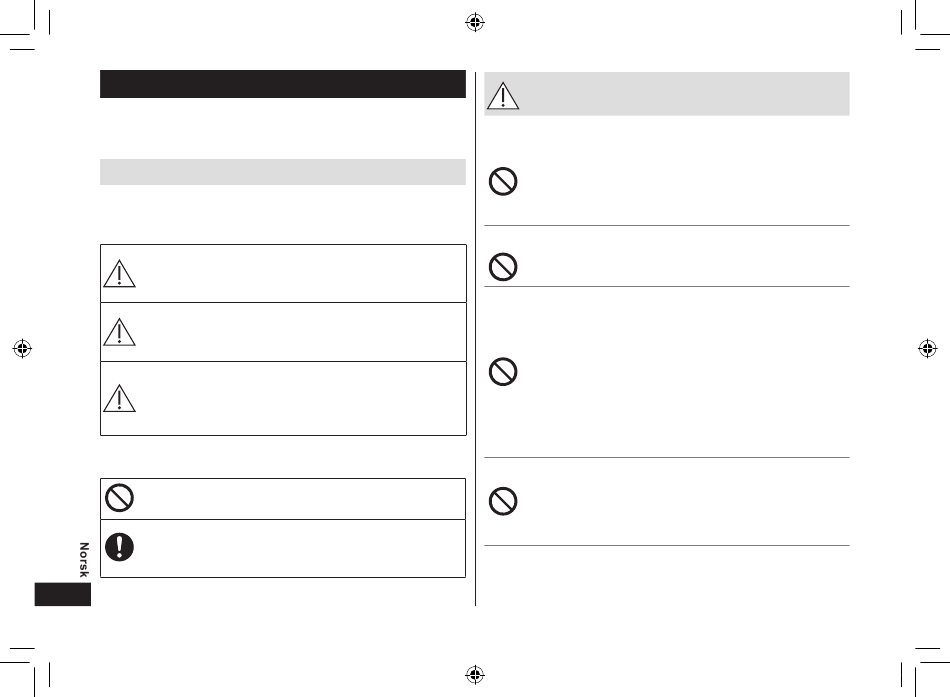Click the prohibition icon beside the mandatory exclamation icon
This screenshot has width=950, height=697.
(119, 498)
